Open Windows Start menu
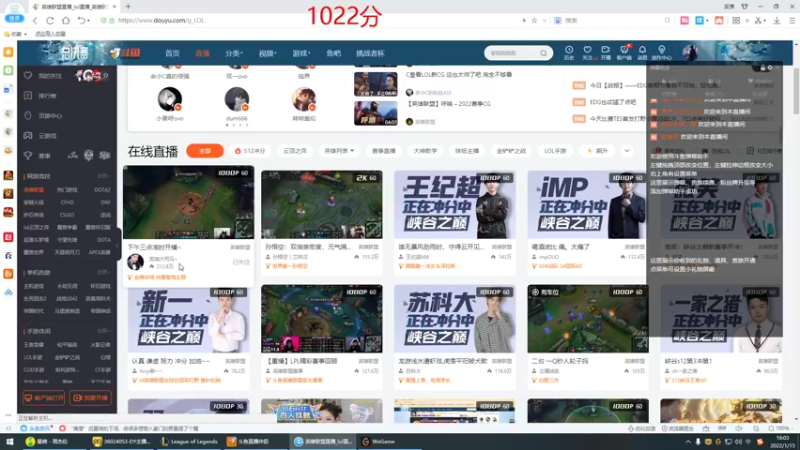Screen dimensions: 800x450 click(x=10, y=441)
